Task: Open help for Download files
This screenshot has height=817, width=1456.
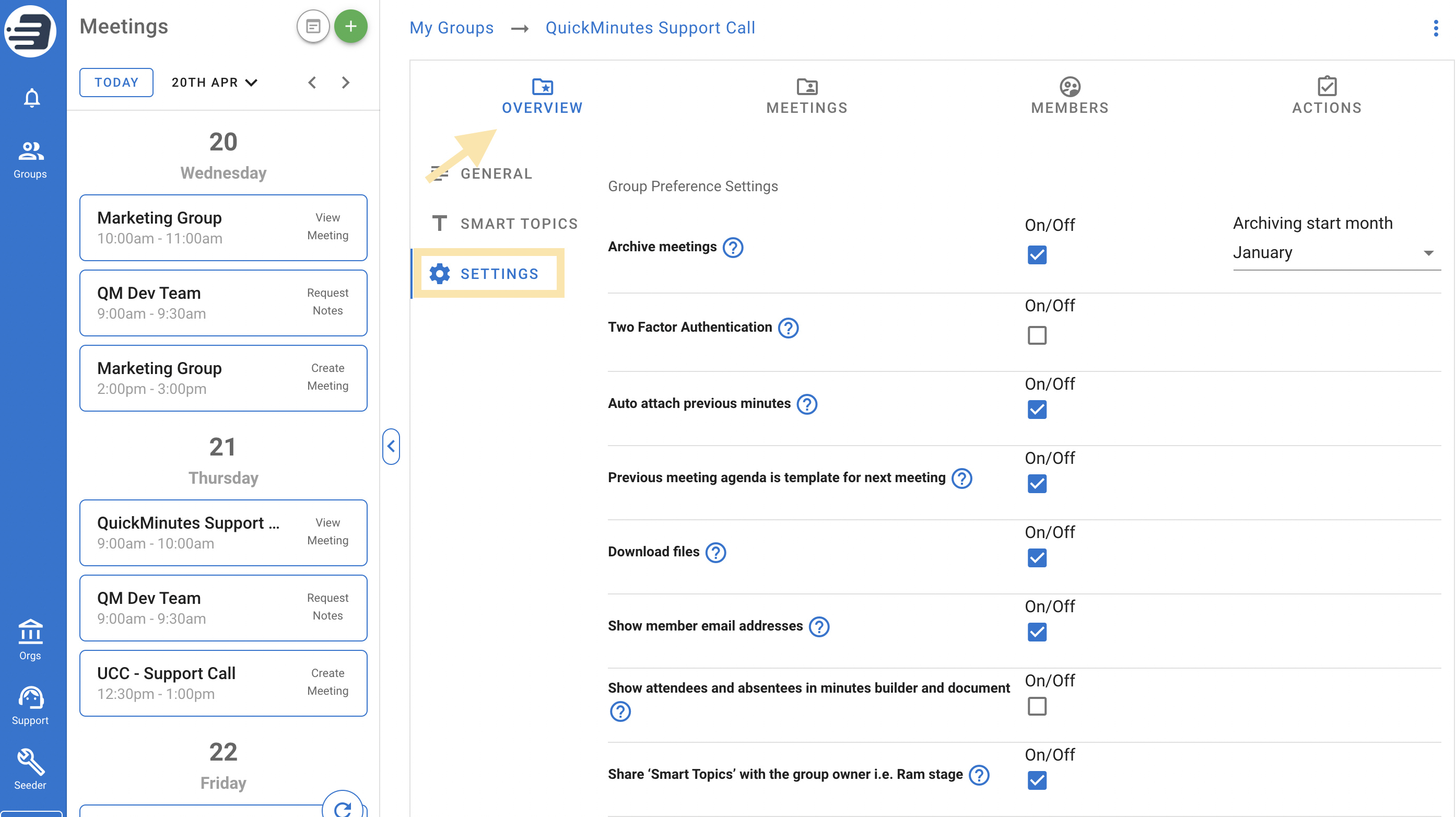Action: 716,552
